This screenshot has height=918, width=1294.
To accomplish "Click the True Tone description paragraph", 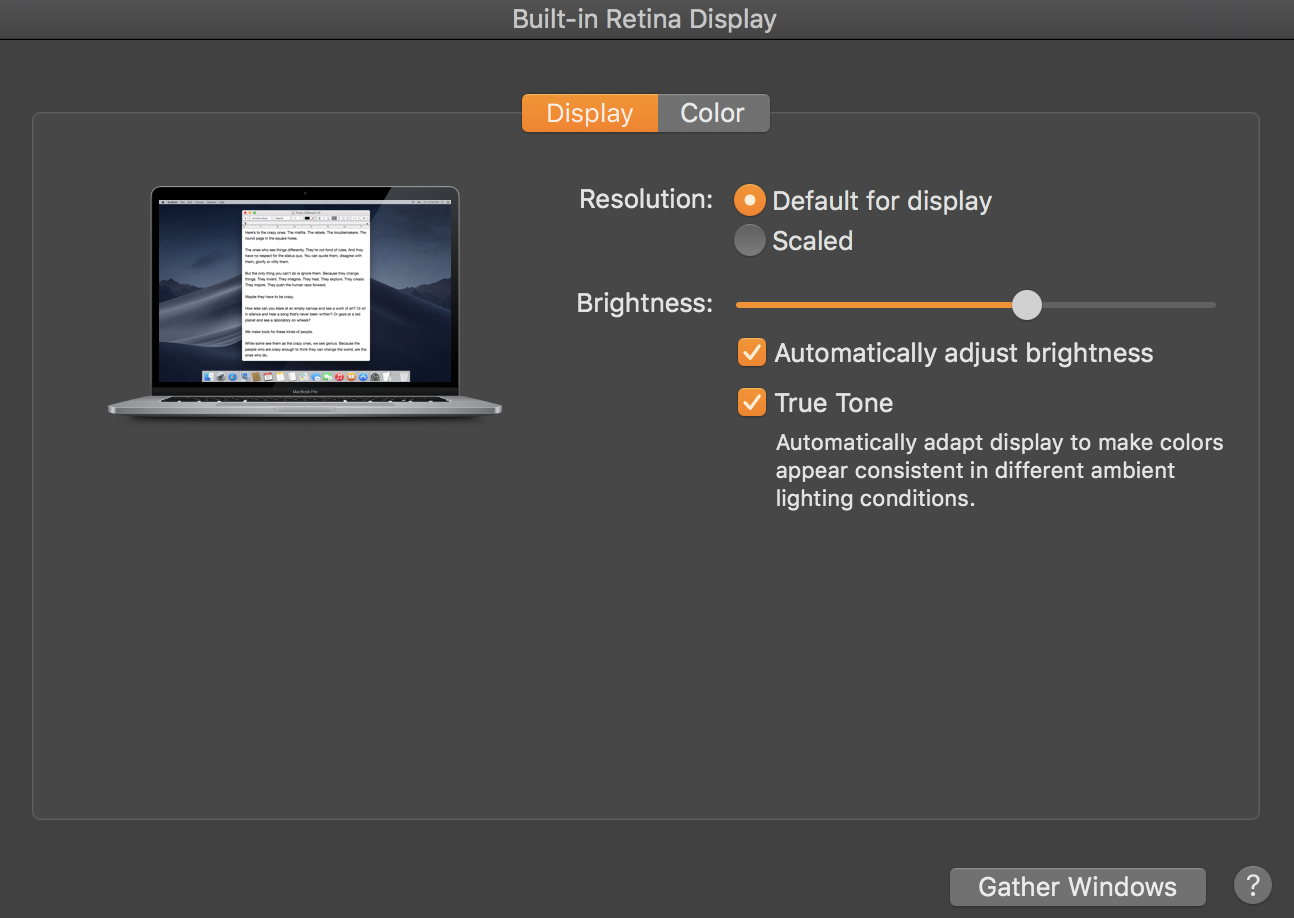I will tap(999, 470).
